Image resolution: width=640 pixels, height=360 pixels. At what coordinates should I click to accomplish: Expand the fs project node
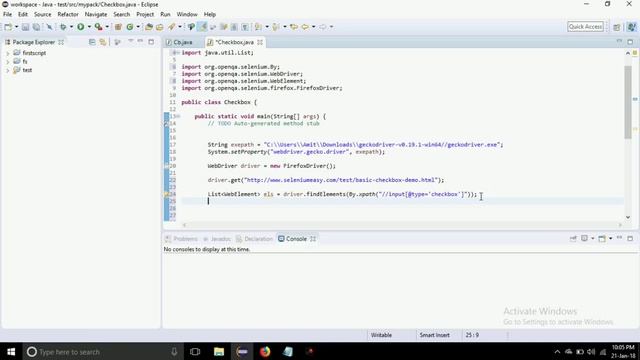7,62
